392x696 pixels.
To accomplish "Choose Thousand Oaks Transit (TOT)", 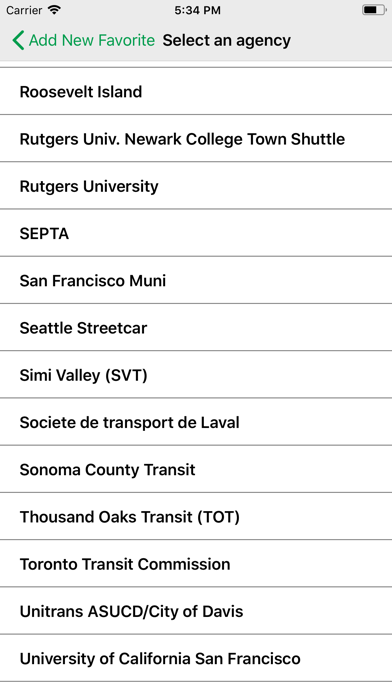I will pos(196,517).
